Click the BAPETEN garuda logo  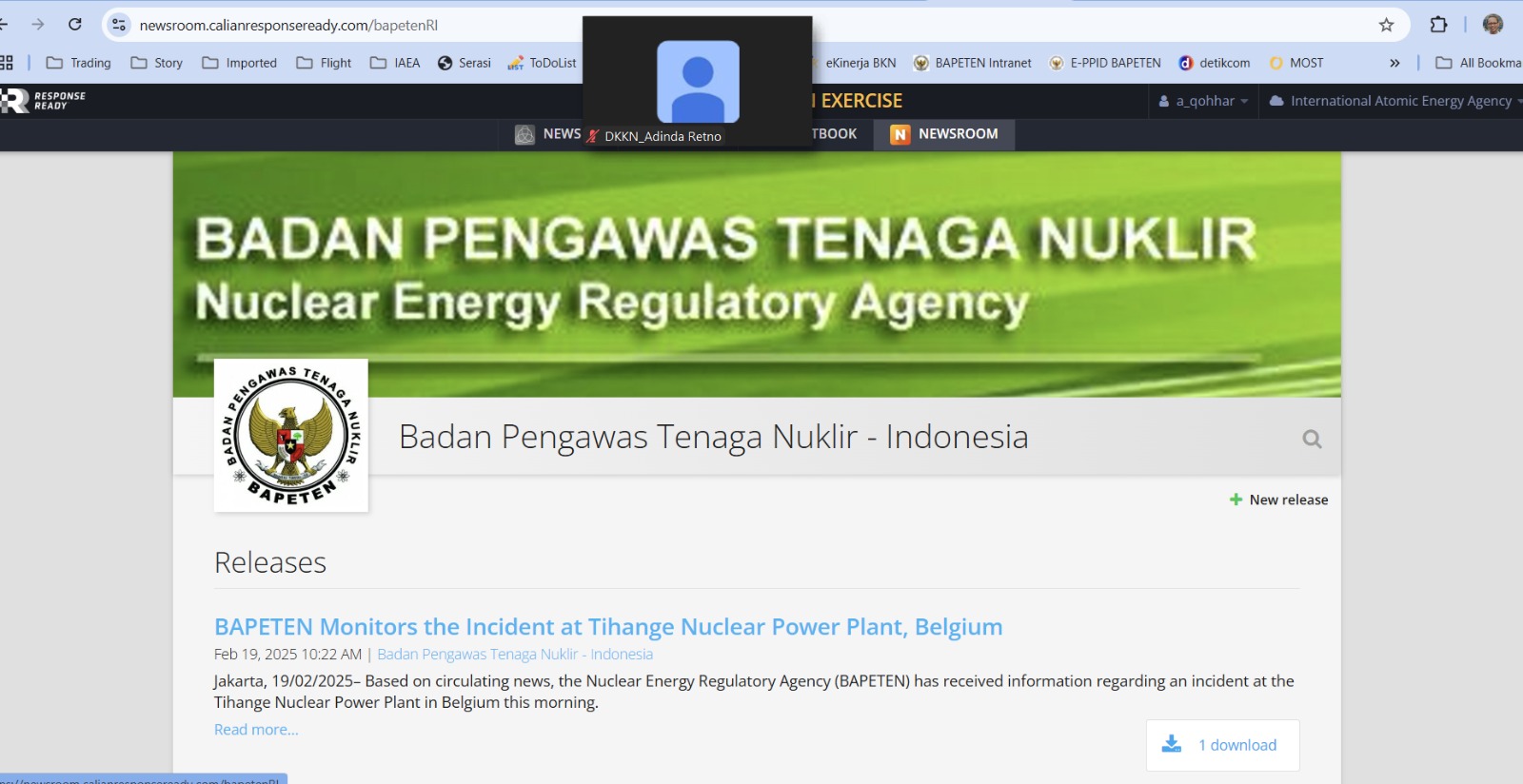[291, 436]
